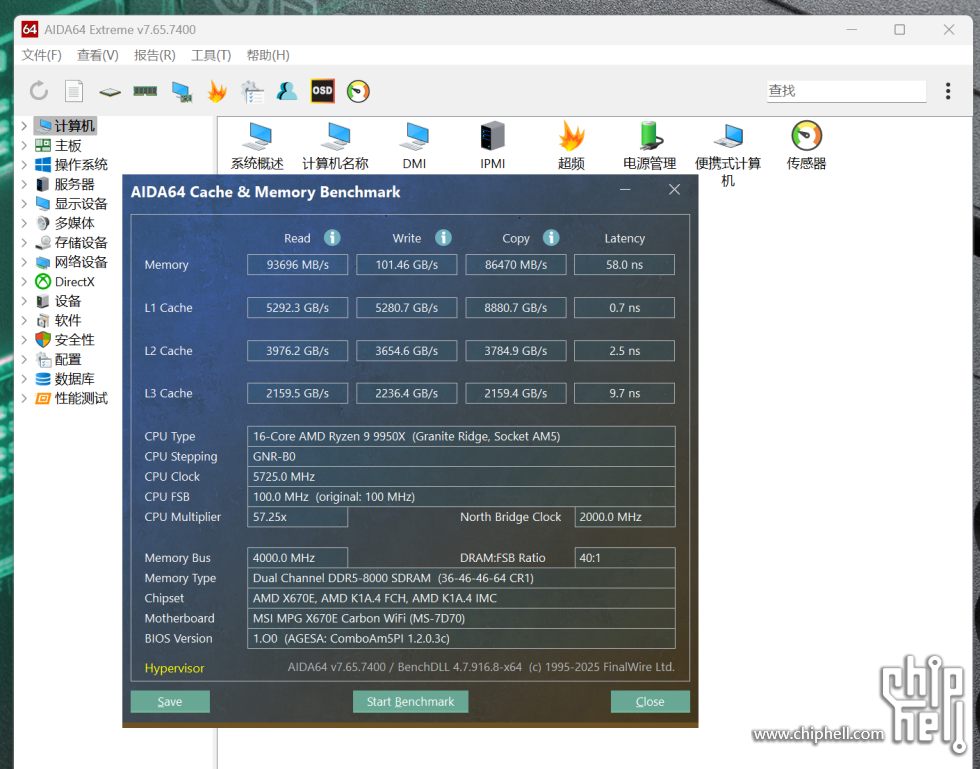This screenshot has height=769, width=980.
Task: Click the DRAM:FSB Ratio value 40:1
Action: (x=624, y=558)
